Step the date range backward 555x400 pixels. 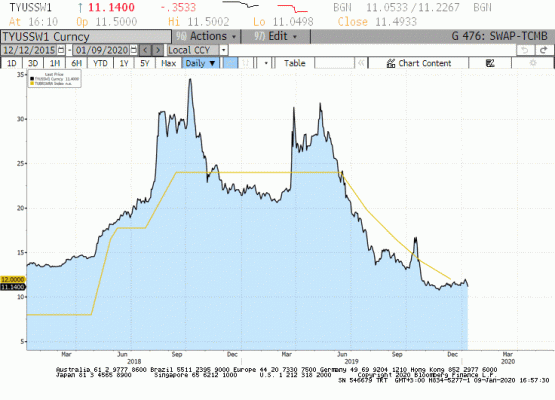coord(145,50)
